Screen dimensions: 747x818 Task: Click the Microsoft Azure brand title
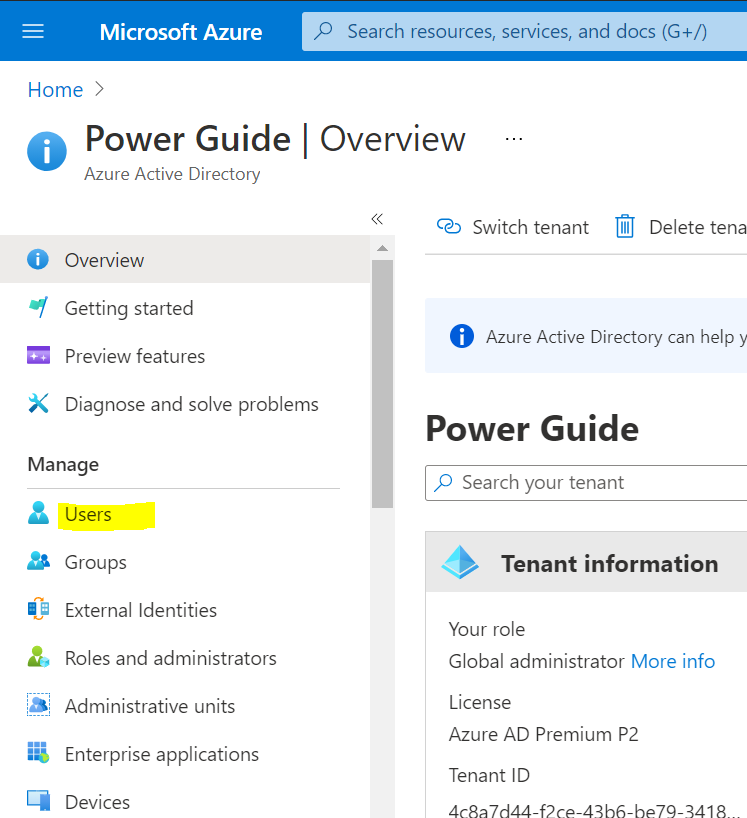(180, 32)
